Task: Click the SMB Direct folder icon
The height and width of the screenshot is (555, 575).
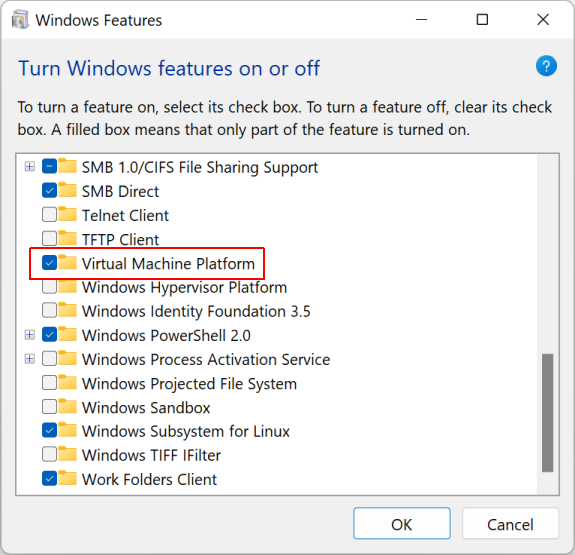Action: [67, 190]
